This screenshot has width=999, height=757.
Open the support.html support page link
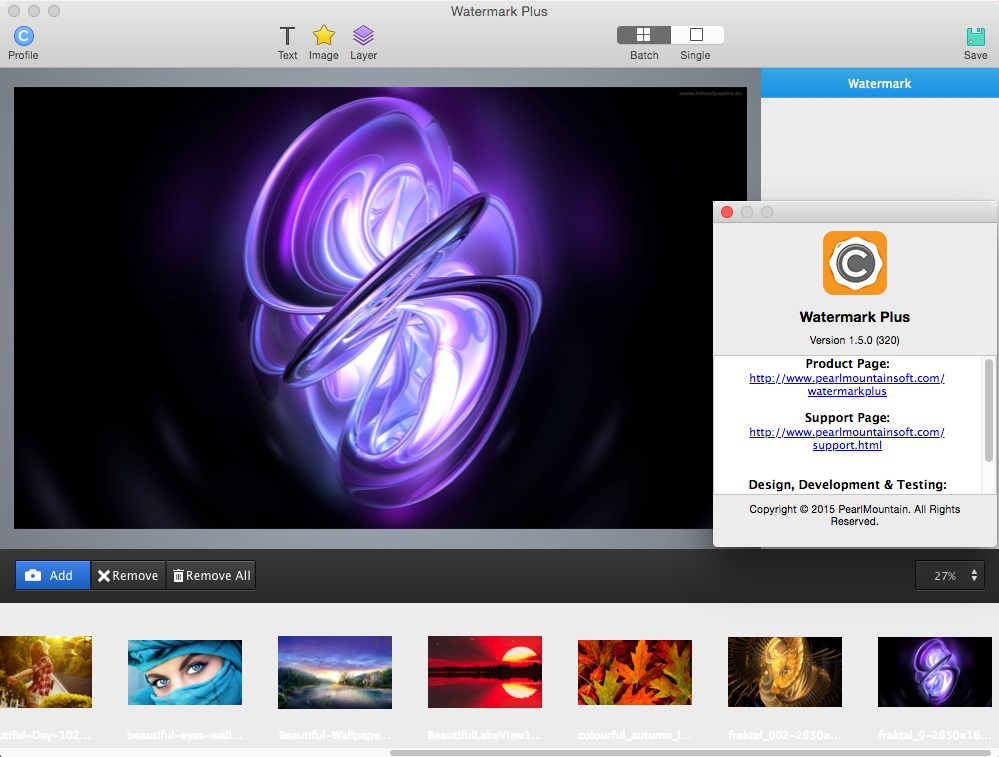point(847,438)
